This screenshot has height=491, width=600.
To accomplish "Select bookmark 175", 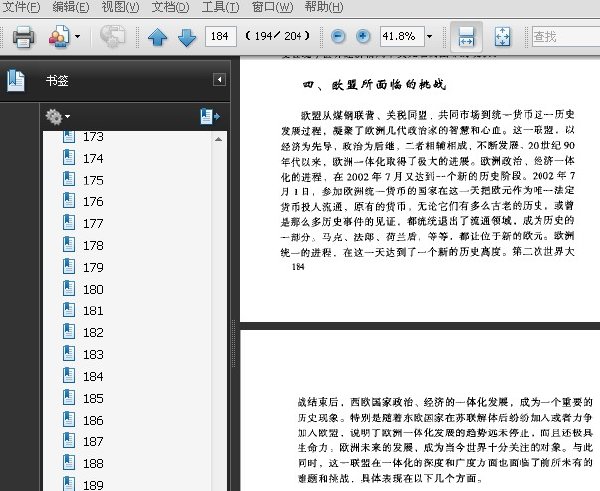I will [83, 180].
